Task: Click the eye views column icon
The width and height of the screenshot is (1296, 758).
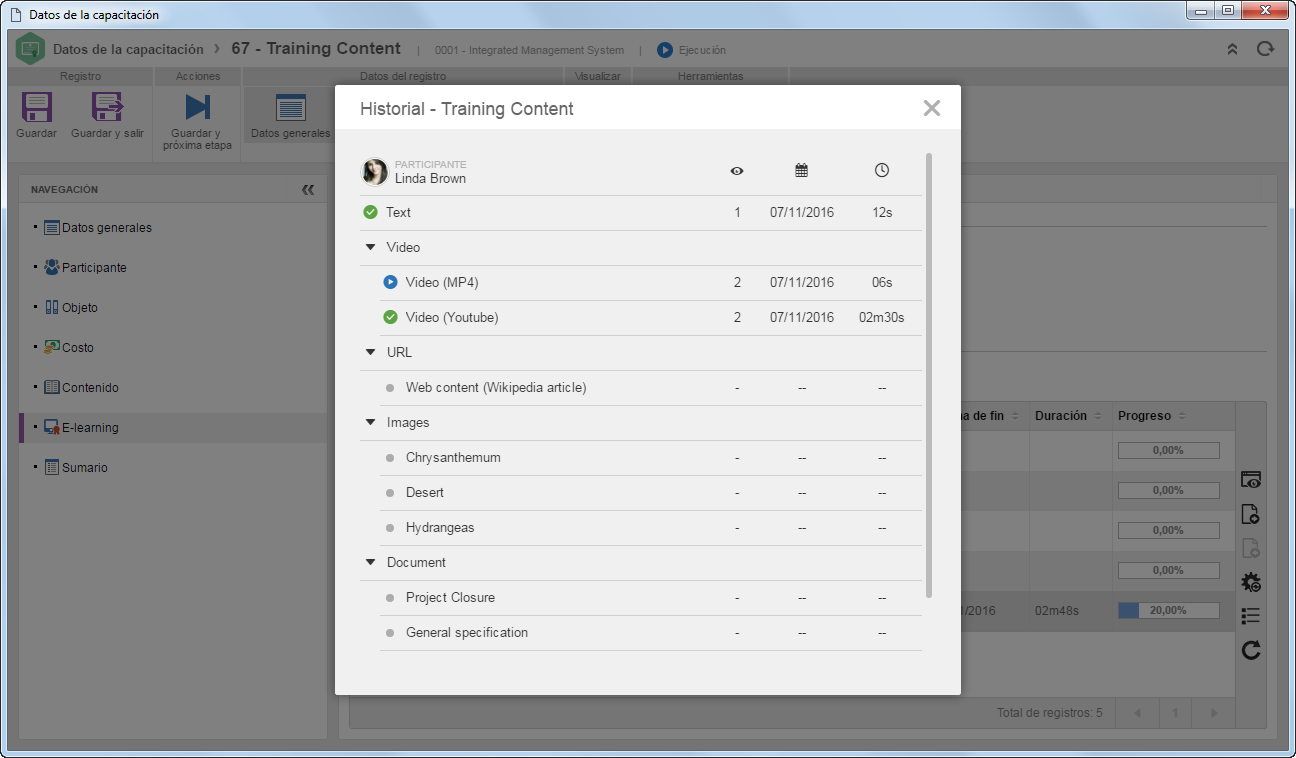Action: tap(737, 171)
